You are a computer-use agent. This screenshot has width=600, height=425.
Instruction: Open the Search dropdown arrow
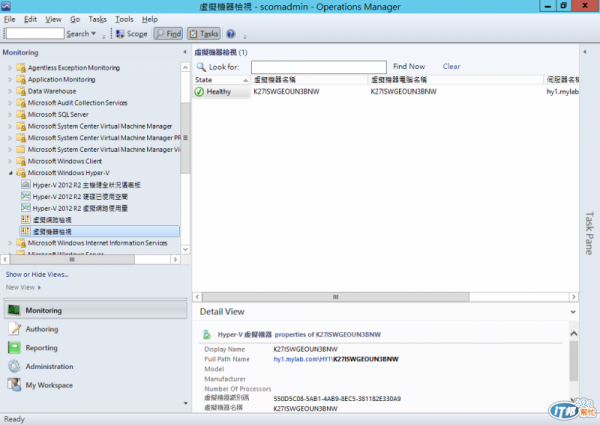[93, 34]
